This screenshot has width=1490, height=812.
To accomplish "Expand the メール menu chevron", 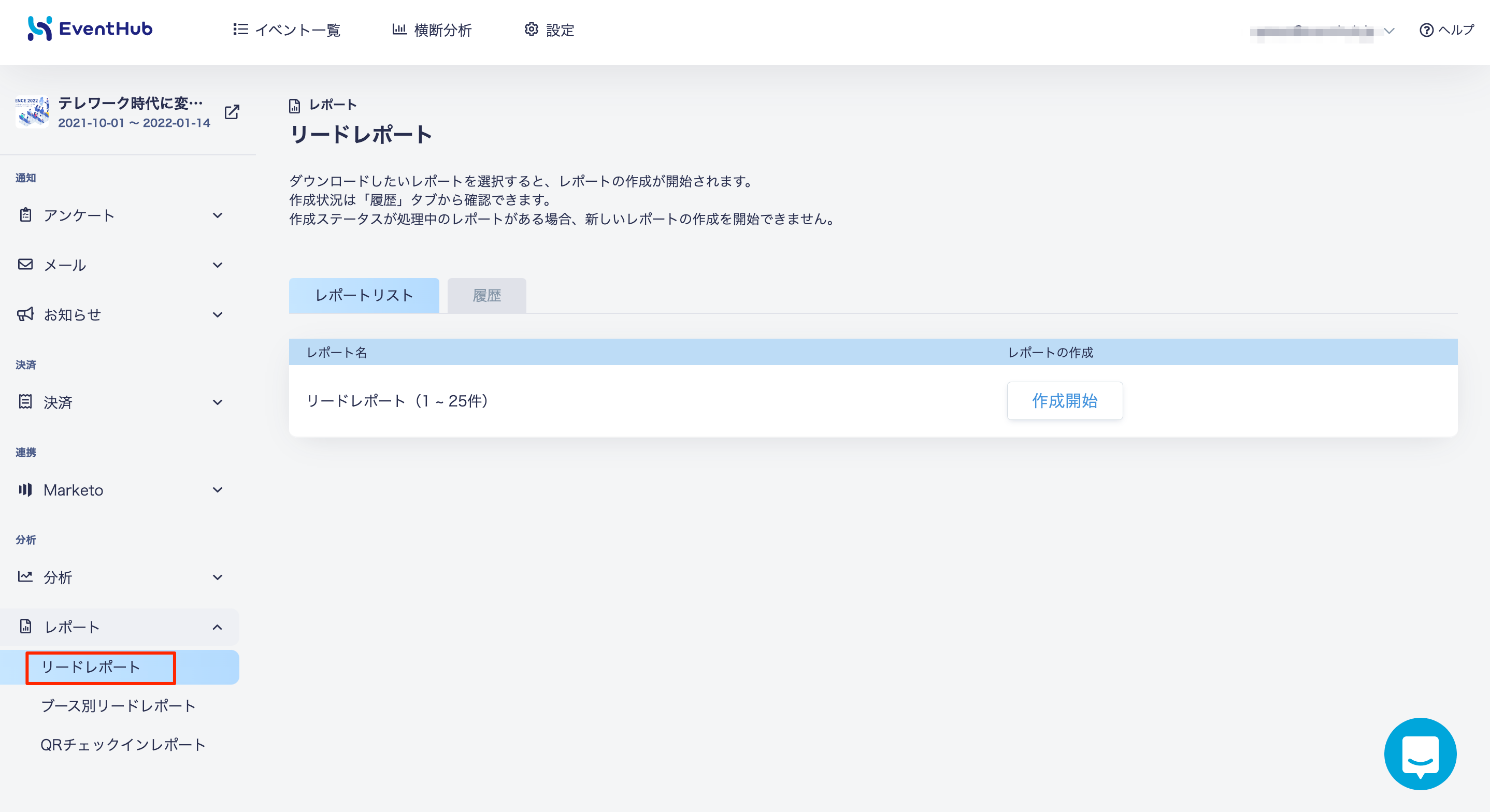I will [x=218, y=265].
